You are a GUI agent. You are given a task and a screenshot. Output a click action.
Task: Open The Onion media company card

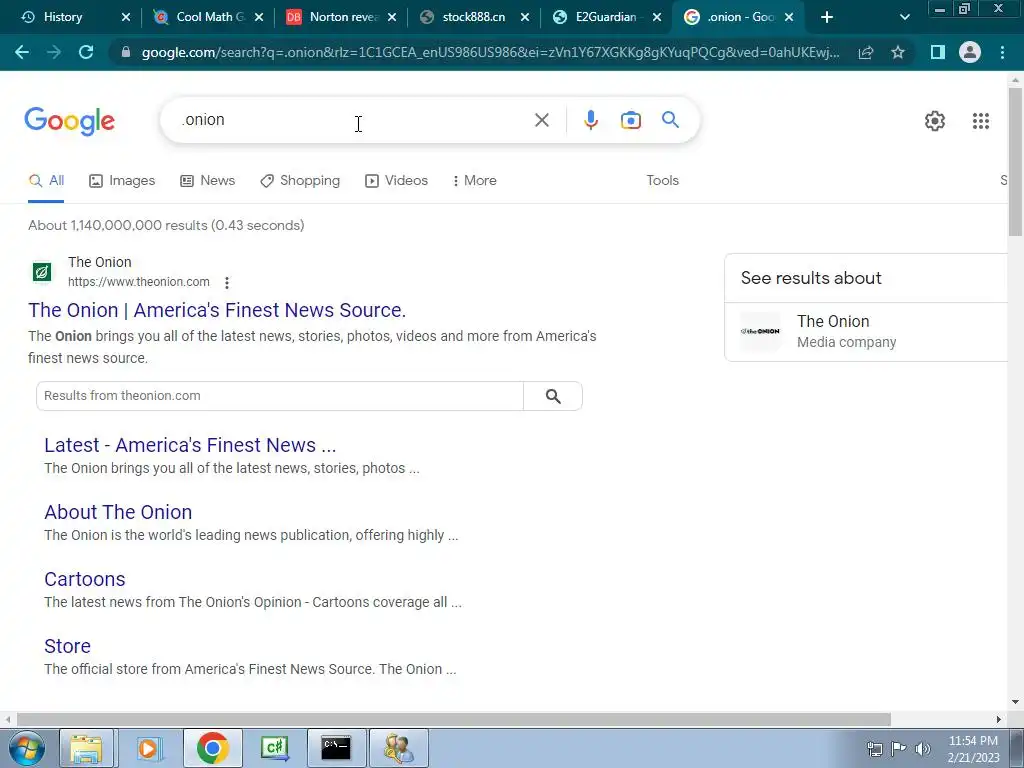click(x=866, y=332)
